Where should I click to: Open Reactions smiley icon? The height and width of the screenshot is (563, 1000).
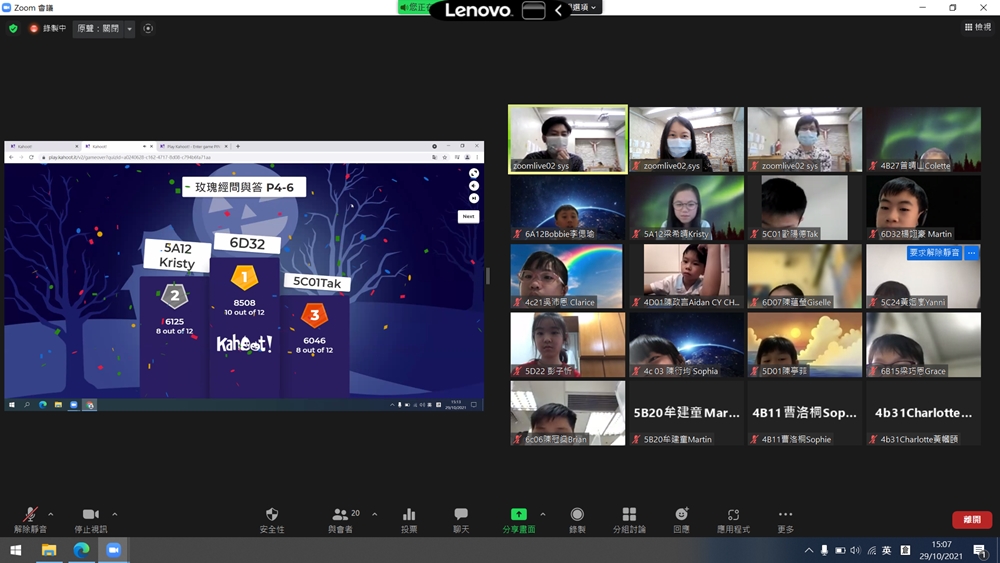pos(681,520)
